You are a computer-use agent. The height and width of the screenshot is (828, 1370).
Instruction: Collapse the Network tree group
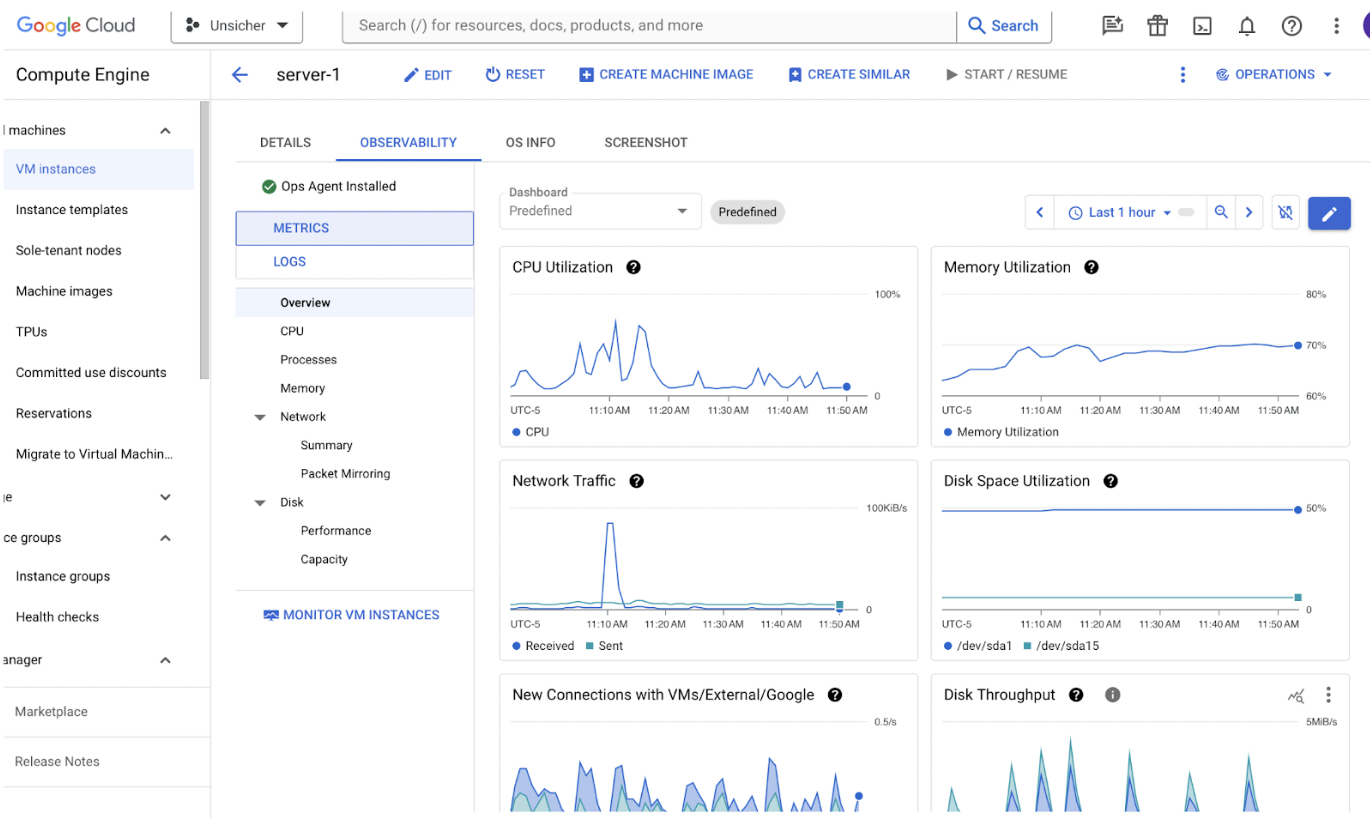click(260, 417)
